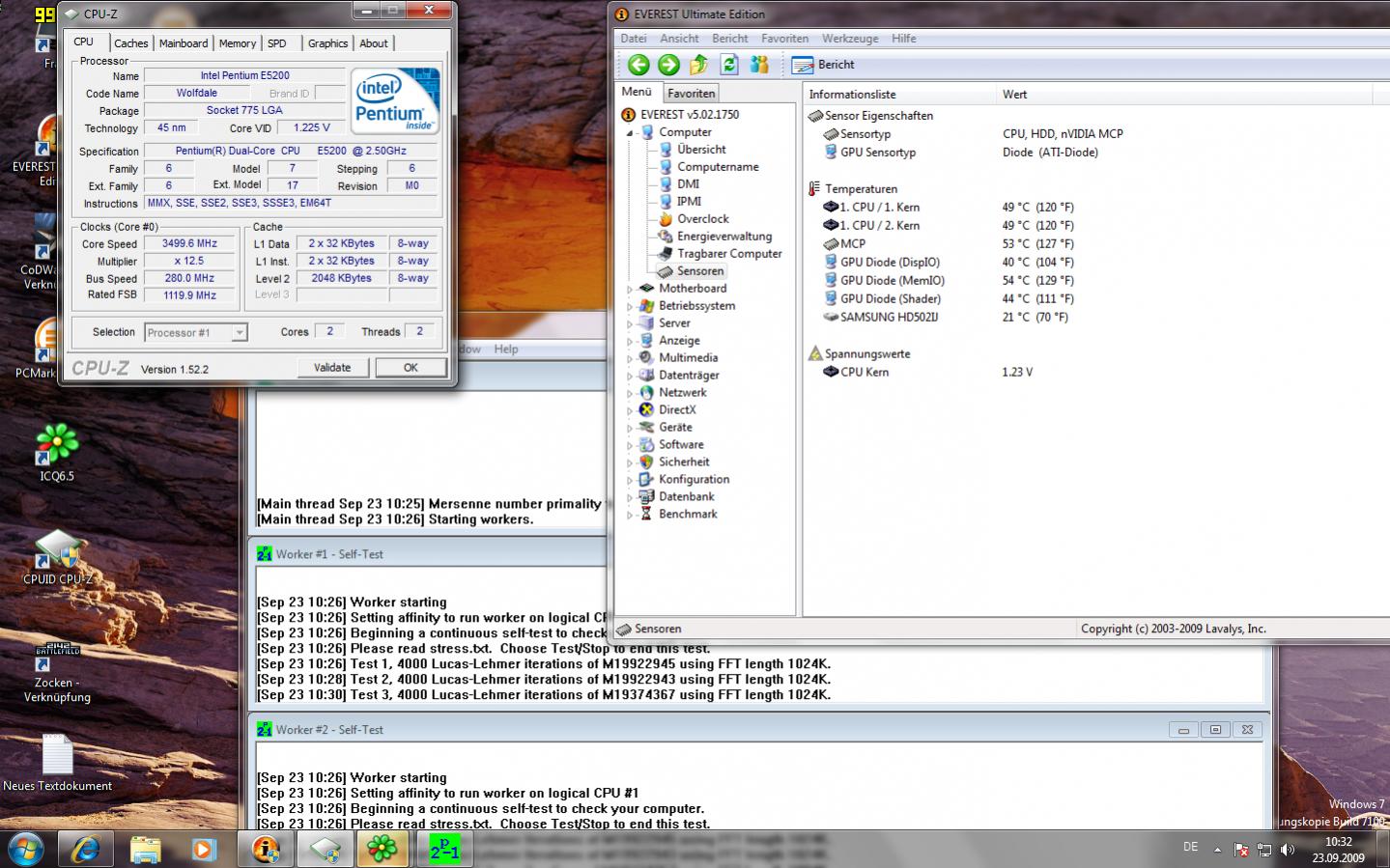Expand the Anzeige tree node
Screen dimensions: 1390x868
pos(630,341)
